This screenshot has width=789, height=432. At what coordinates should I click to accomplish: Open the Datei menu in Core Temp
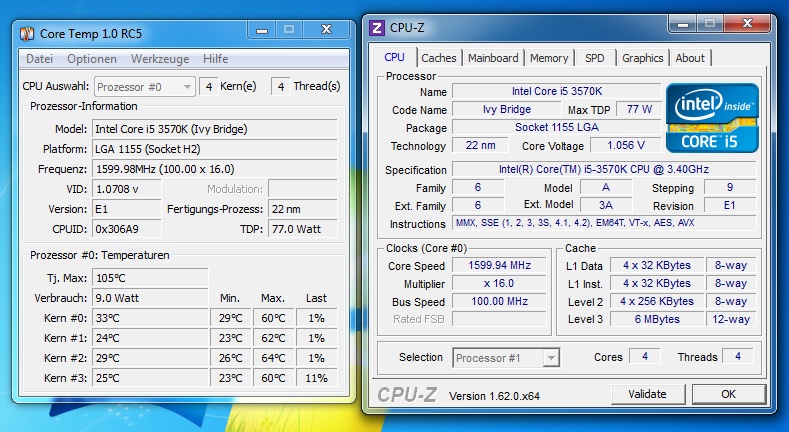39,59
